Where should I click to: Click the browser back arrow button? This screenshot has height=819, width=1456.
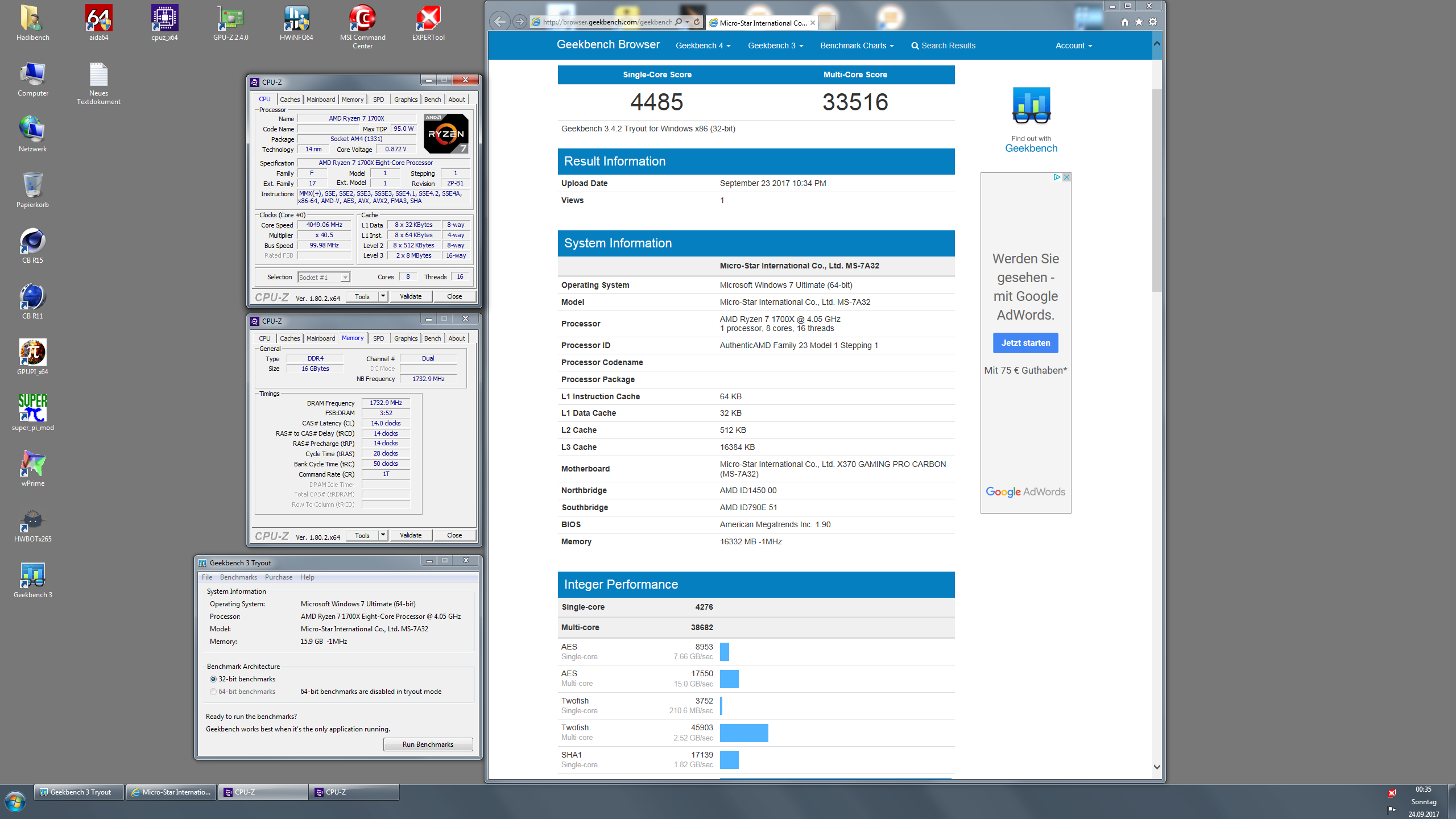(499, 22)
